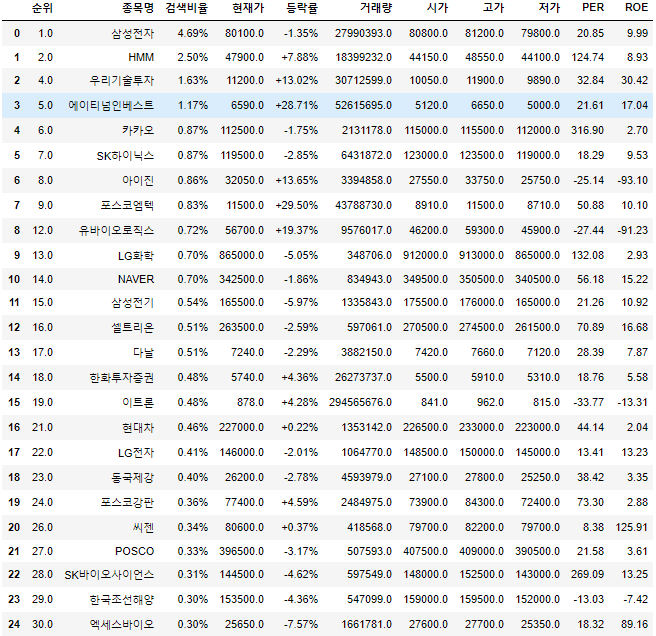This screenshot has height=636, width=656.
Task: Click row index 0
Action: (x=17, y=33)
